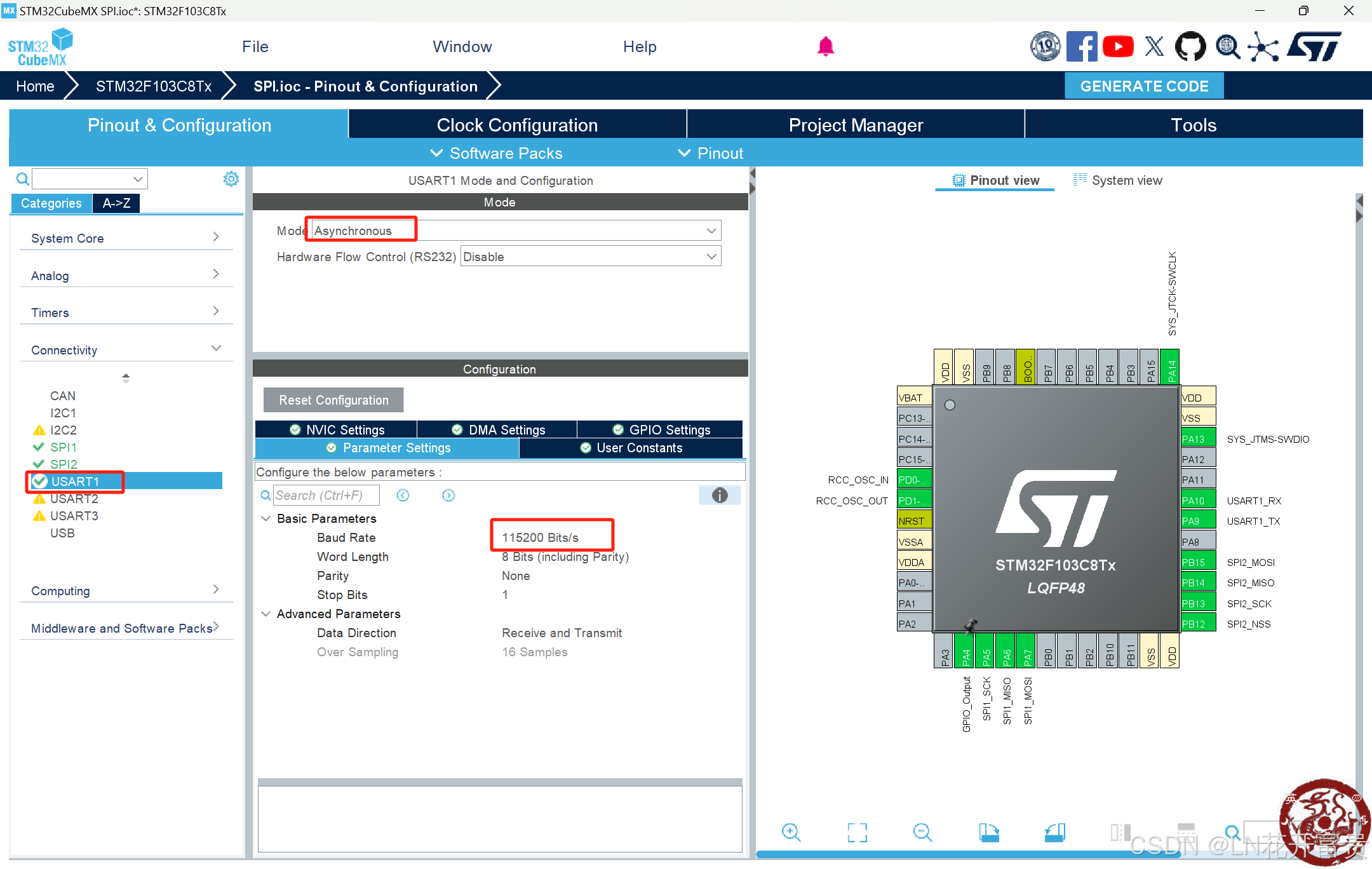
Task: Open the GitHub icon link
Action: pyautogui.click(x=1190, y=47)
